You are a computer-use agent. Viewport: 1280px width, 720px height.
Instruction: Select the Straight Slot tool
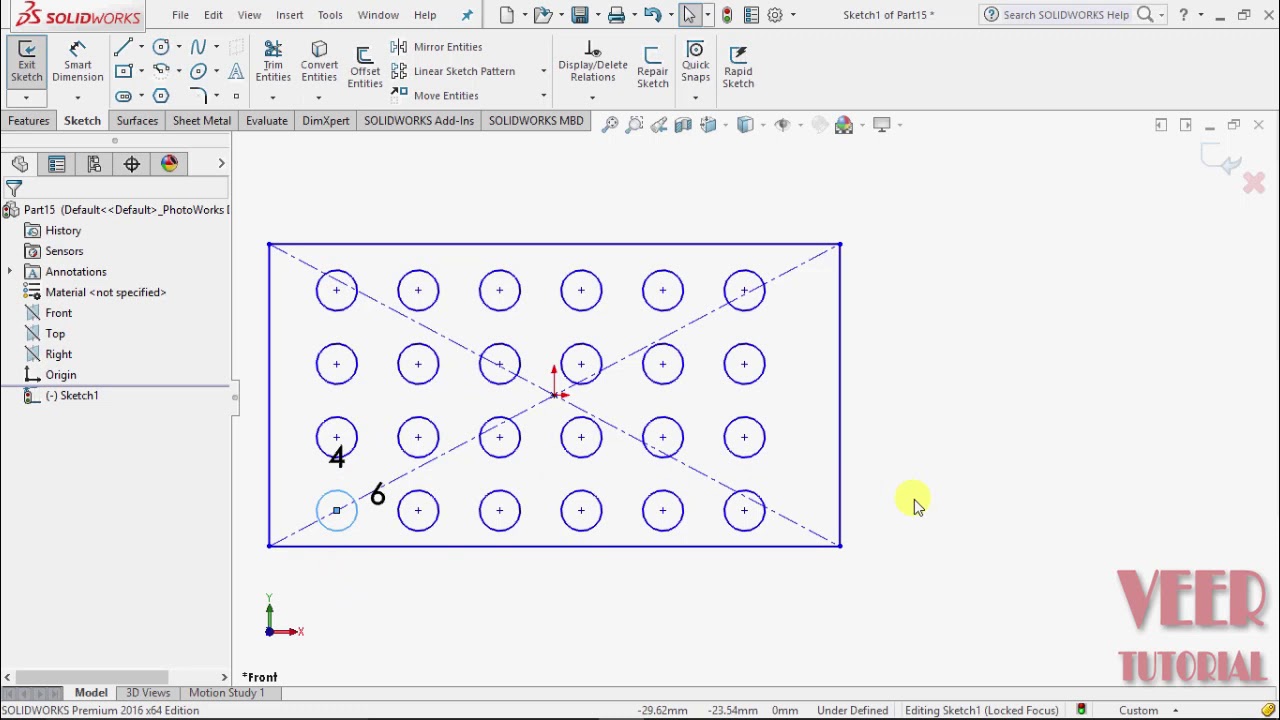click(x=123, y=96)
